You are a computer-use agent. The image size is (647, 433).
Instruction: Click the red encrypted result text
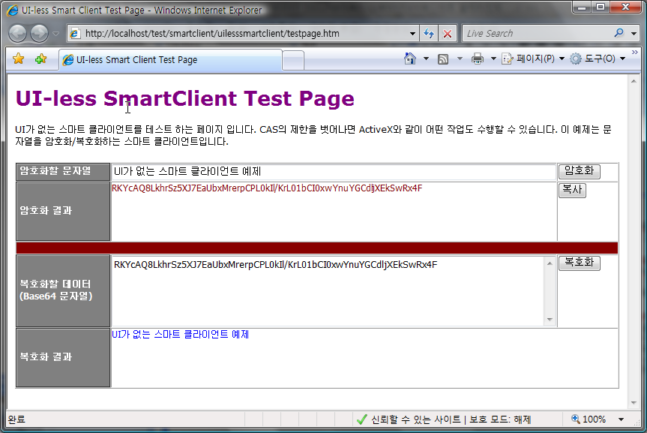click(x=267, y=188)
